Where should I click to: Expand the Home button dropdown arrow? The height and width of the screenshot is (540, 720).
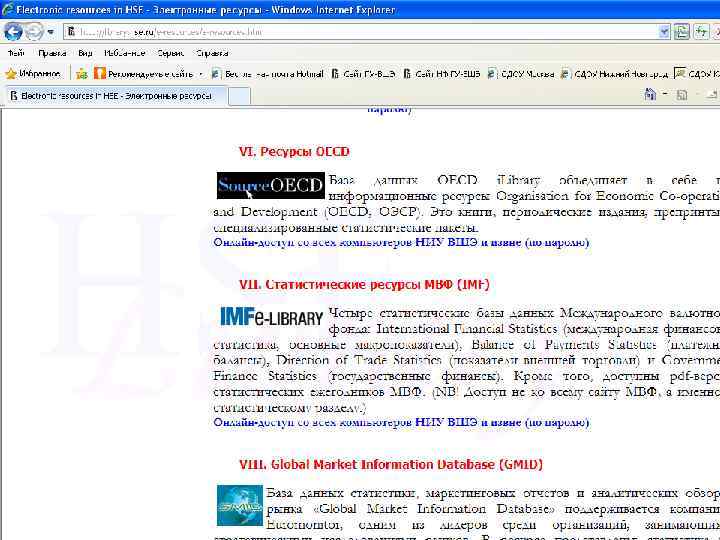point(665,95)
